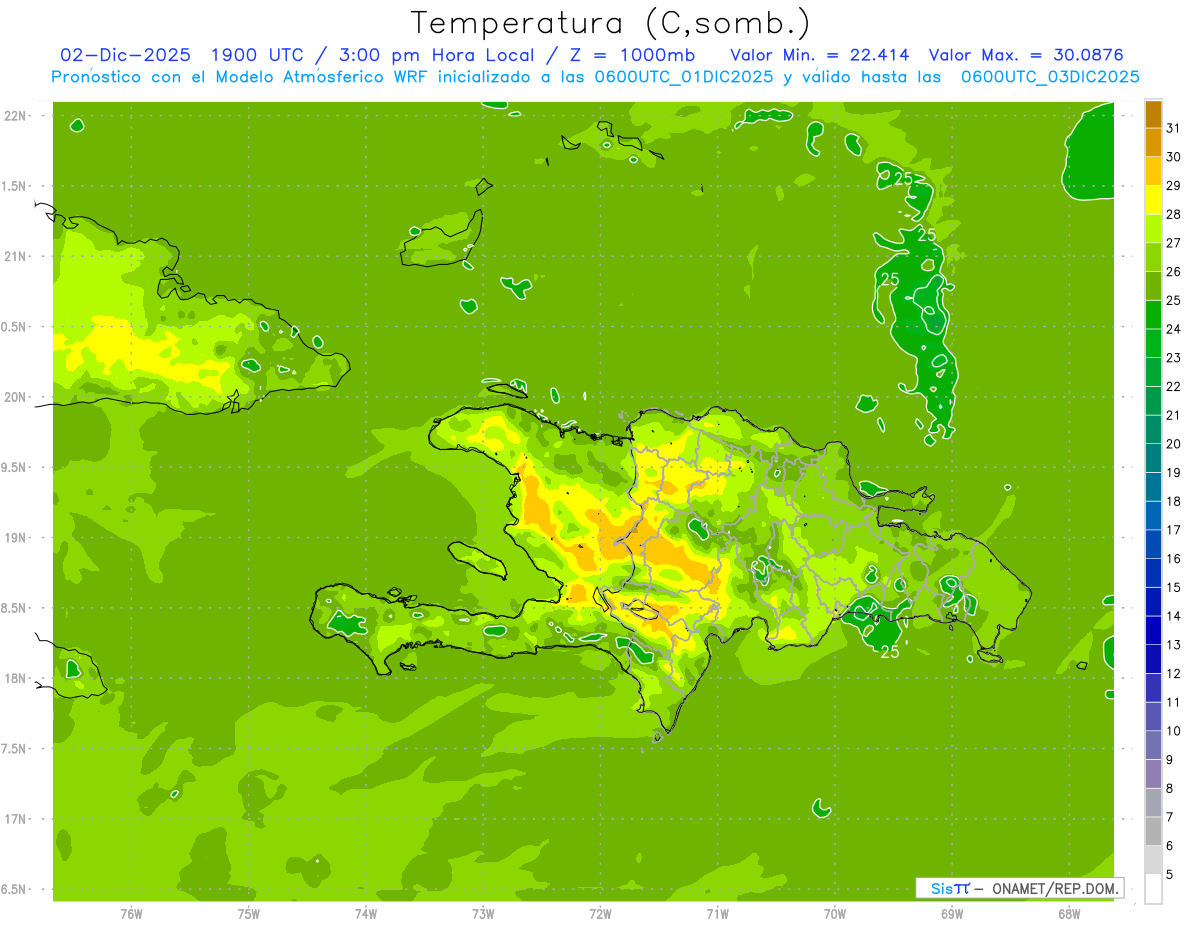Select the 72W longitude tick label
The width and height of the screenshot is (1200, 927).
[x=600, y=914]
